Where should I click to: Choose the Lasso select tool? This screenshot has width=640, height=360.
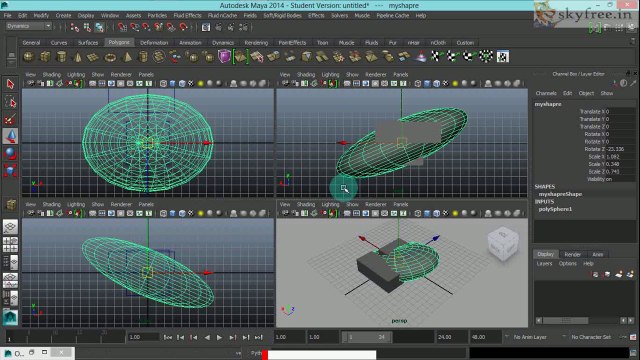(x=10, y=102)
